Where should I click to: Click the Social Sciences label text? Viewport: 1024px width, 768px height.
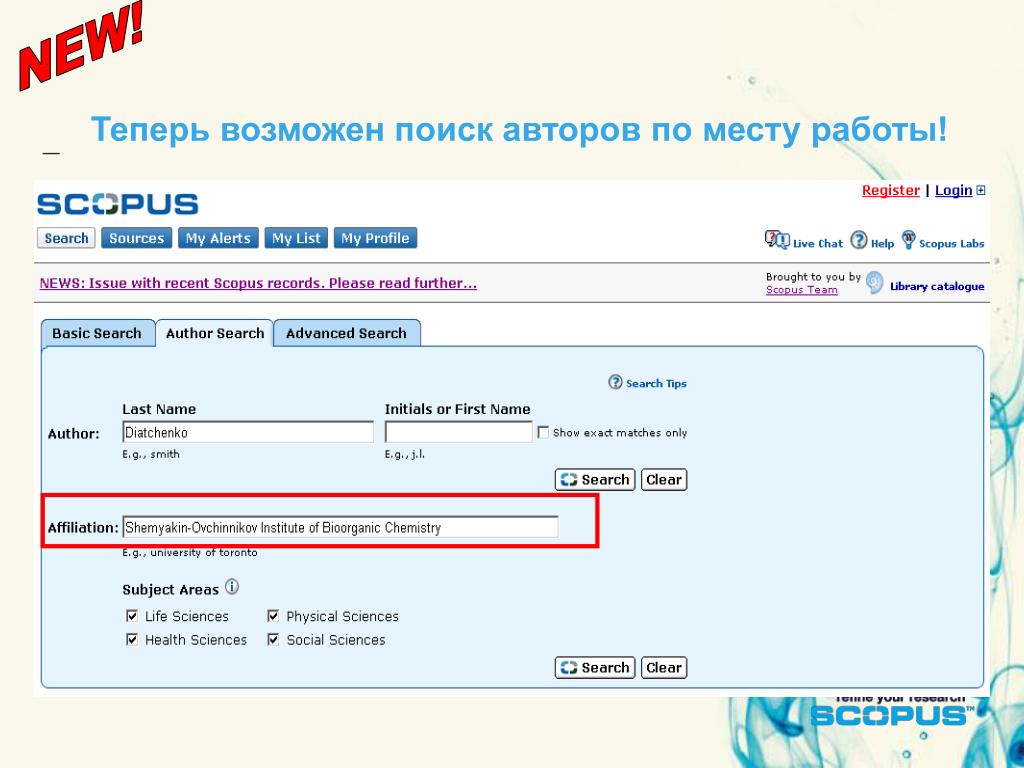pos(336,640)
